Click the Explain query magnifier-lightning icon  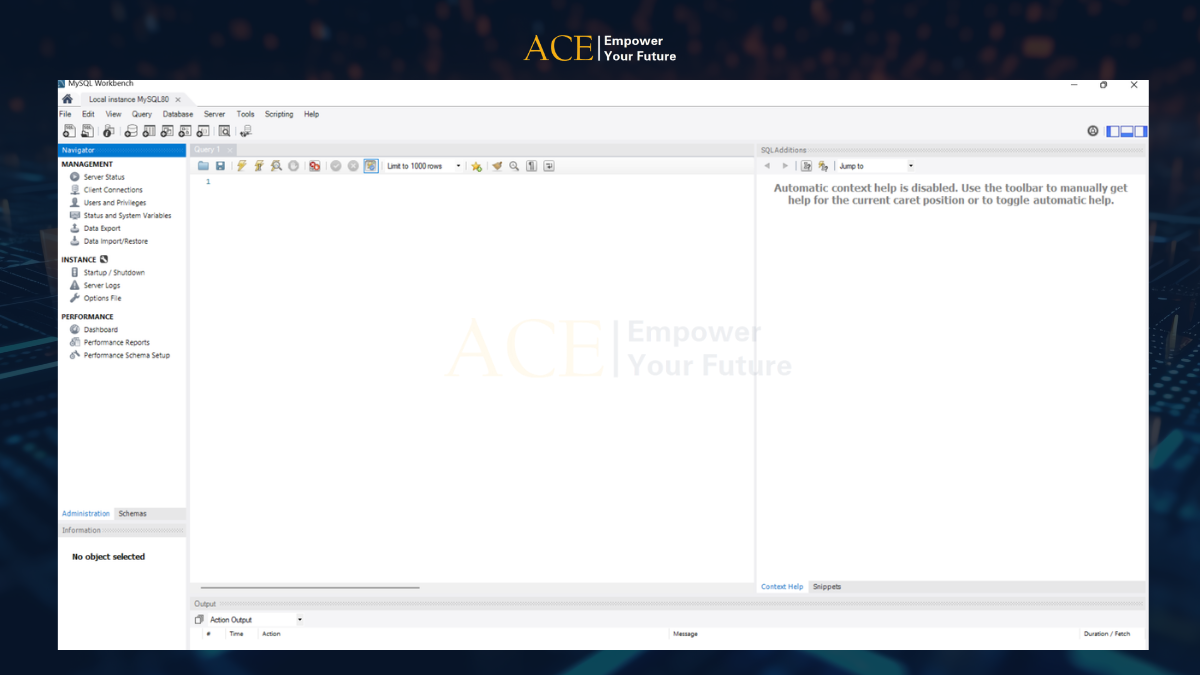(276, 166)
